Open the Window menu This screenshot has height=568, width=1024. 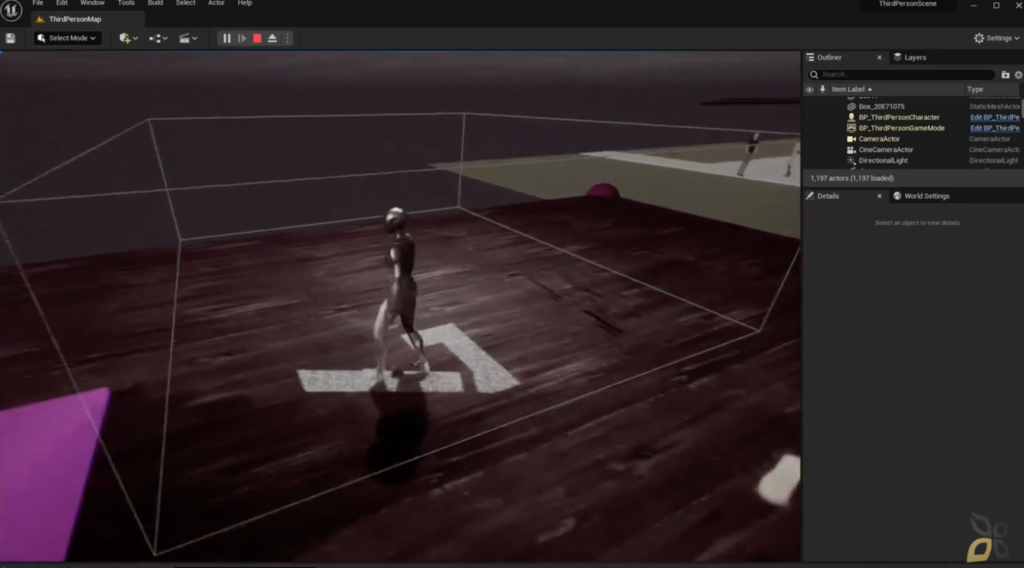tap(92, 3)
